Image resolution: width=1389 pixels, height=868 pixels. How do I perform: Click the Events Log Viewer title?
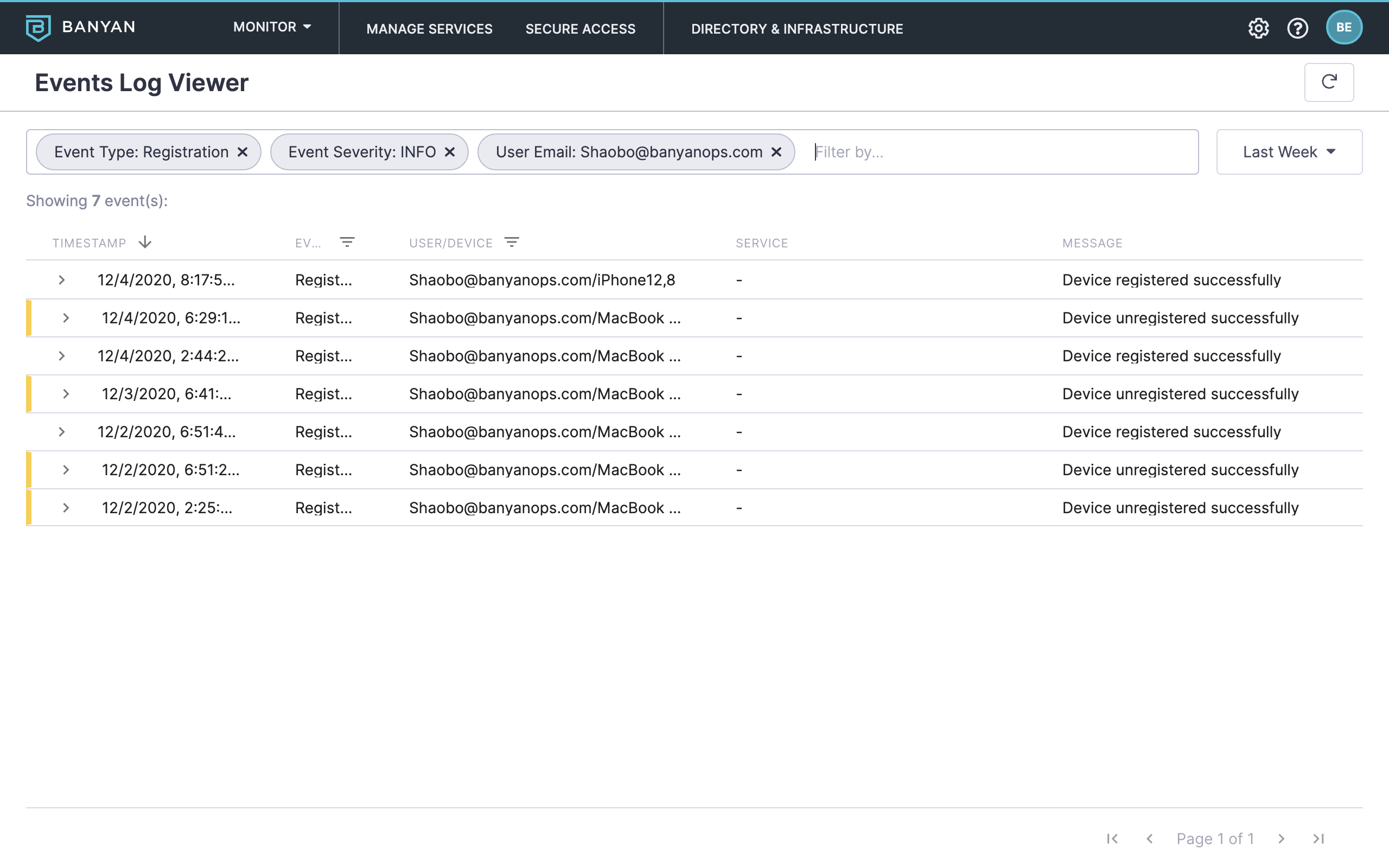pyautogui.click(x=141, y=82)
